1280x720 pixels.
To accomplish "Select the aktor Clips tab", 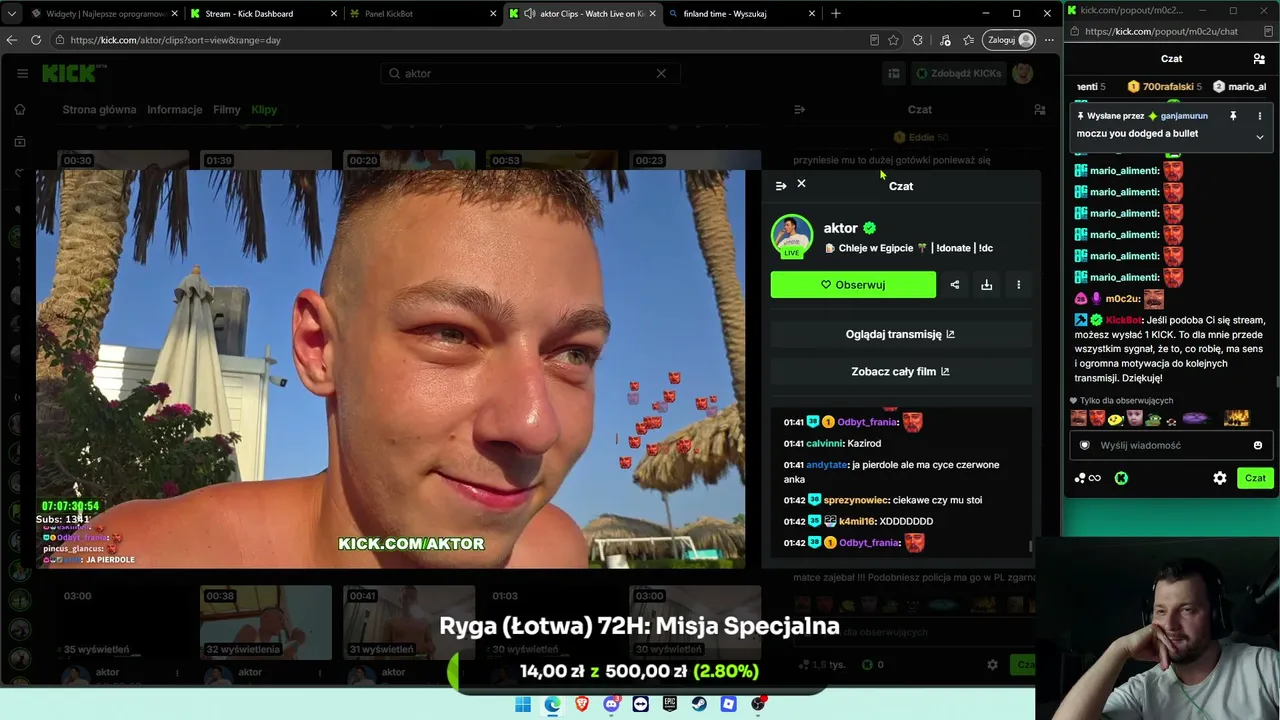I will click(x=583, y=14).
